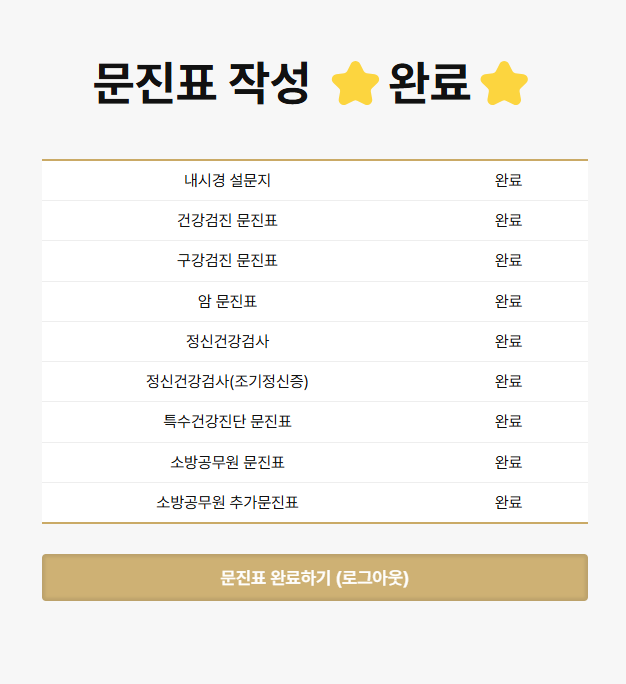Click the star icon left of 완료 heading
The image size is (626, 684).
click(355, 83)
